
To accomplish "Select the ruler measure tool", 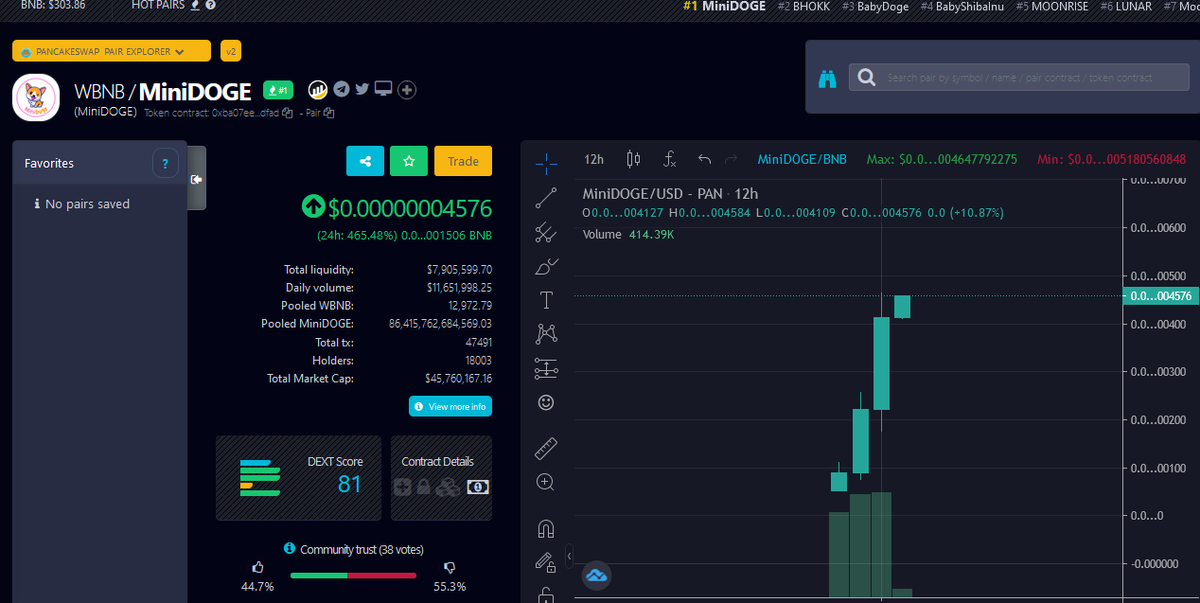I will coord(546,447).
